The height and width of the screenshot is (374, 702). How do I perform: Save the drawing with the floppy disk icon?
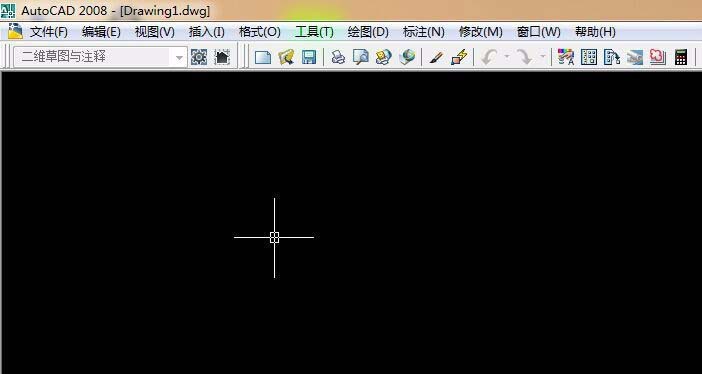pyautogui.click(x=309, y=57)
